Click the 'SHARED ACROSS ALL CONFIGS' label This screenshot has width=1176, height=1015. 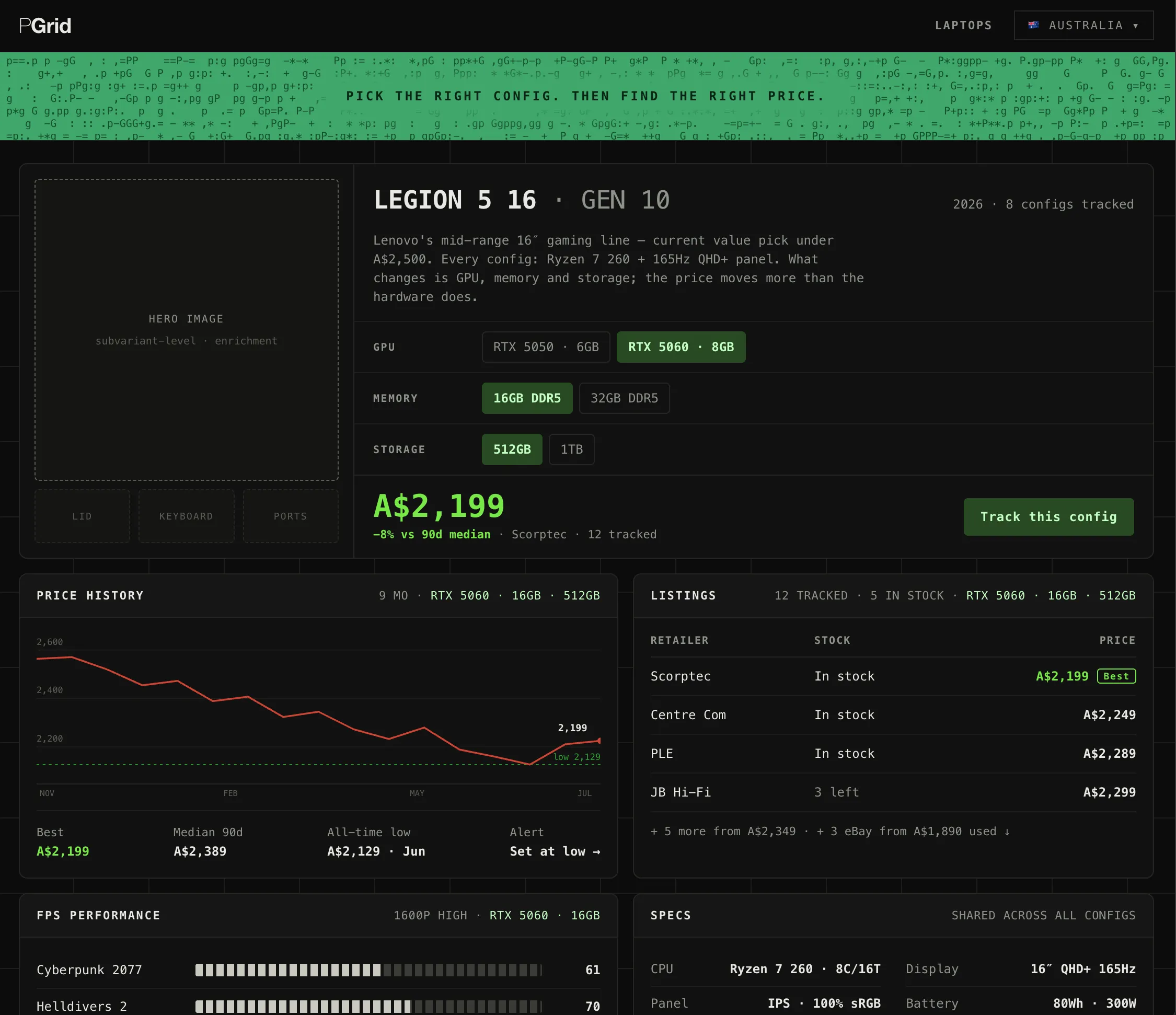tap(1043, 915)
